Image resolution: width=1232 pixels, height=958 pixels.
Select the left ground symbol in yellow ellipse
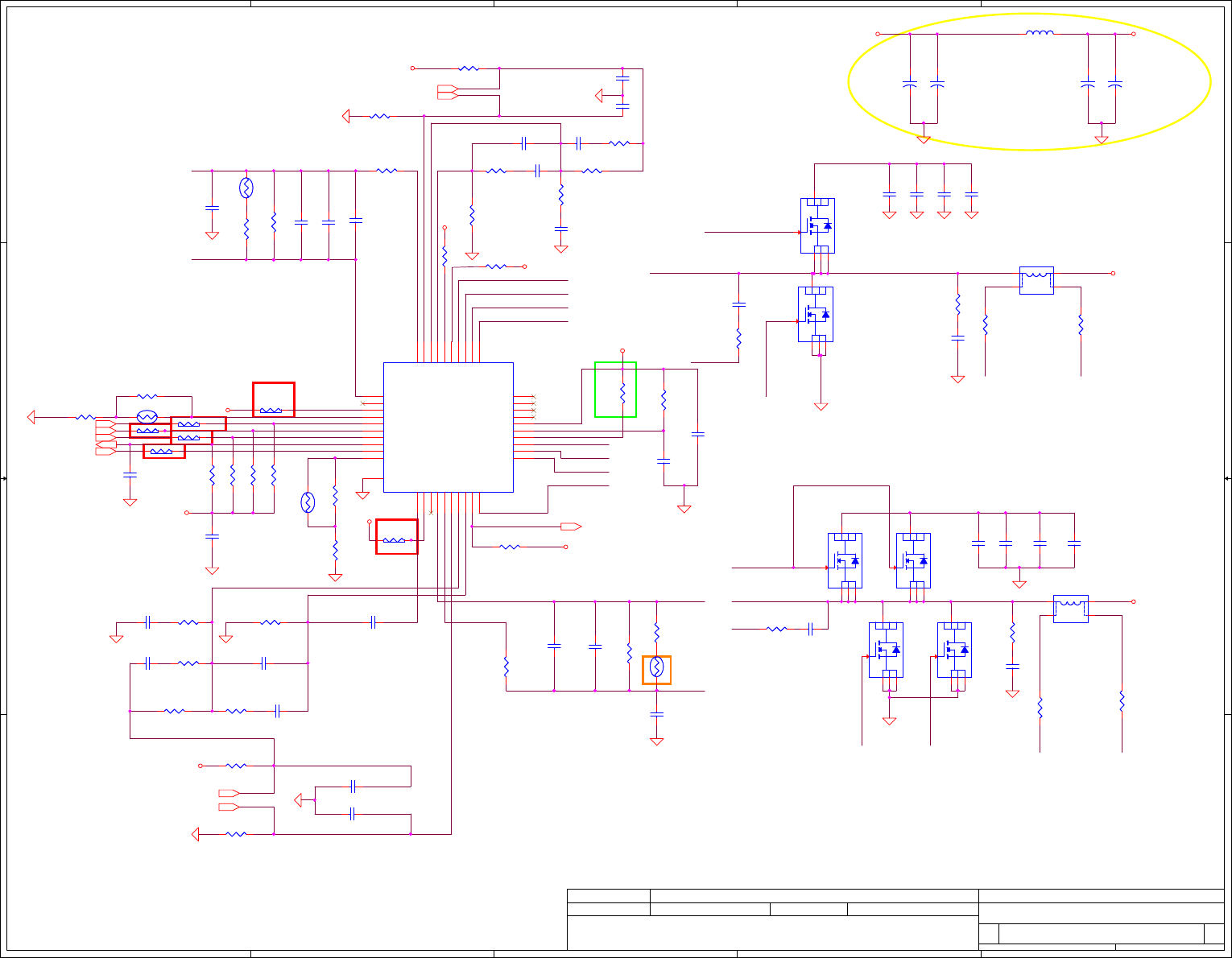click(x=924, y=139)
